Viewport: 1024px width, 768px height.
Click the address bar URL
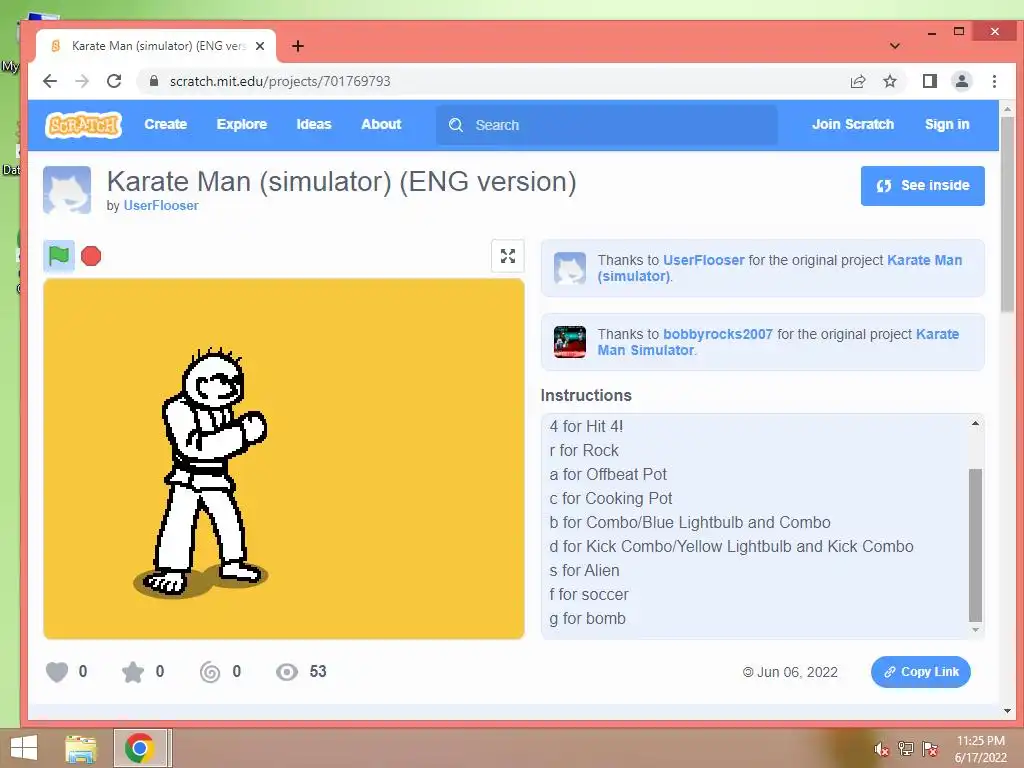click(280, 81)
